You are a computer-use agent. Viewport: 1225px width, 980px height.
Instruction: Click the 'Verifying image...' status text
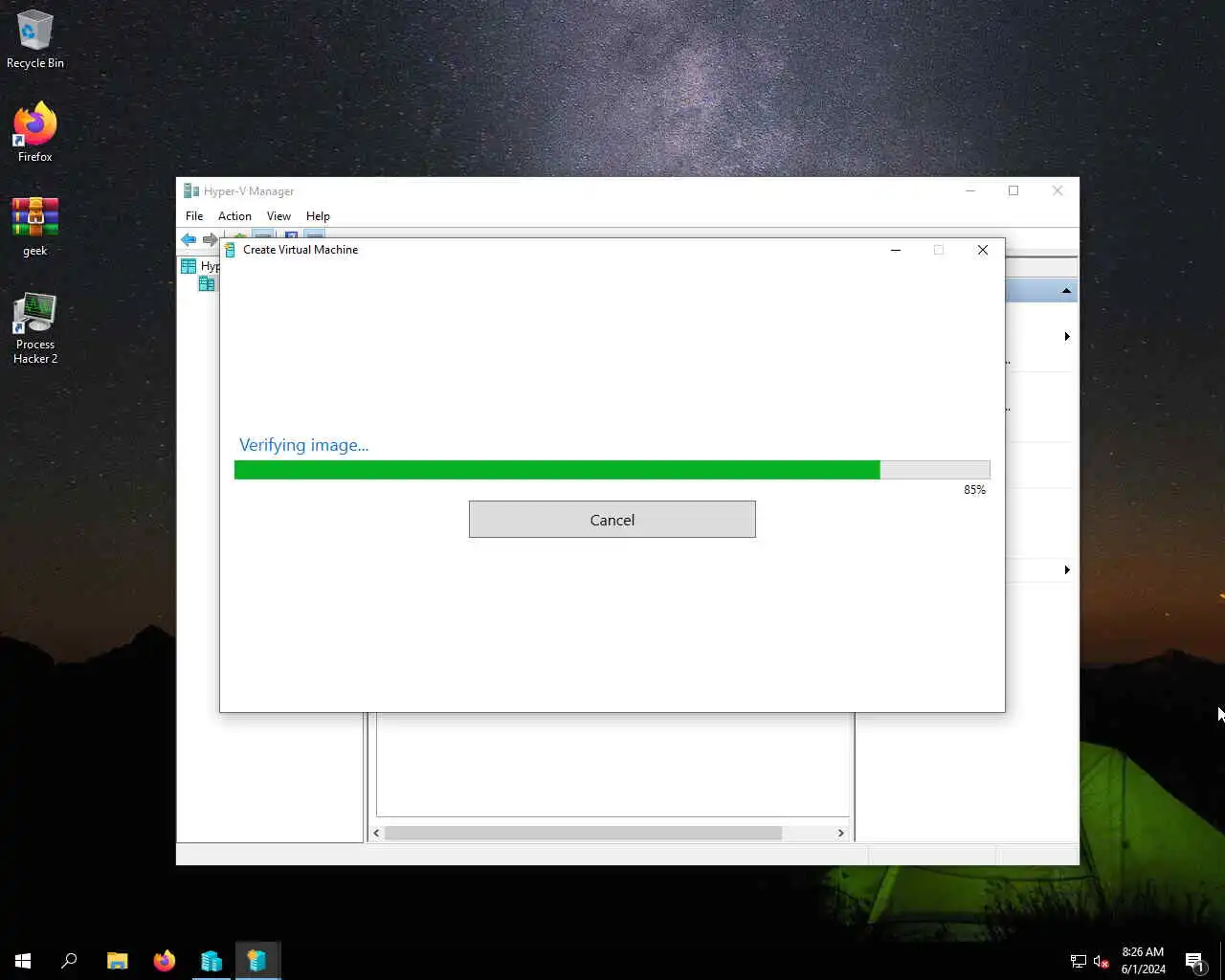tap(303, 445)
